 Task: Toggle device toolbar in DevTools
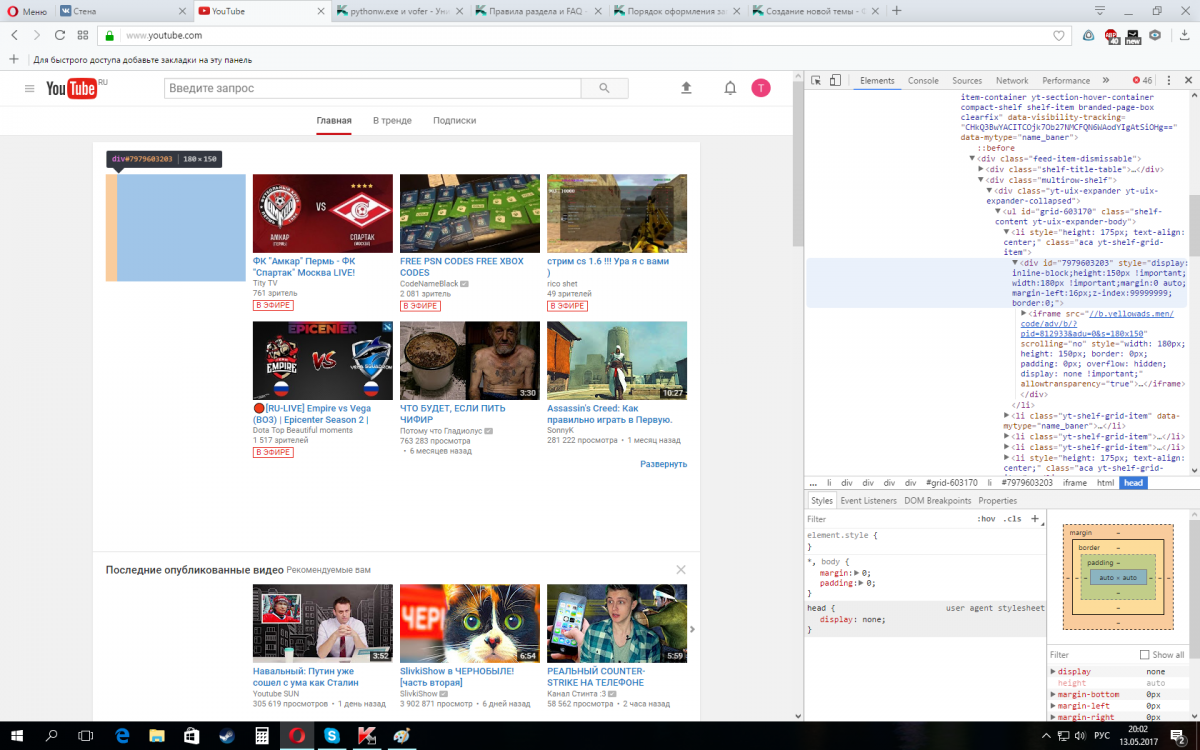(835, 81)
